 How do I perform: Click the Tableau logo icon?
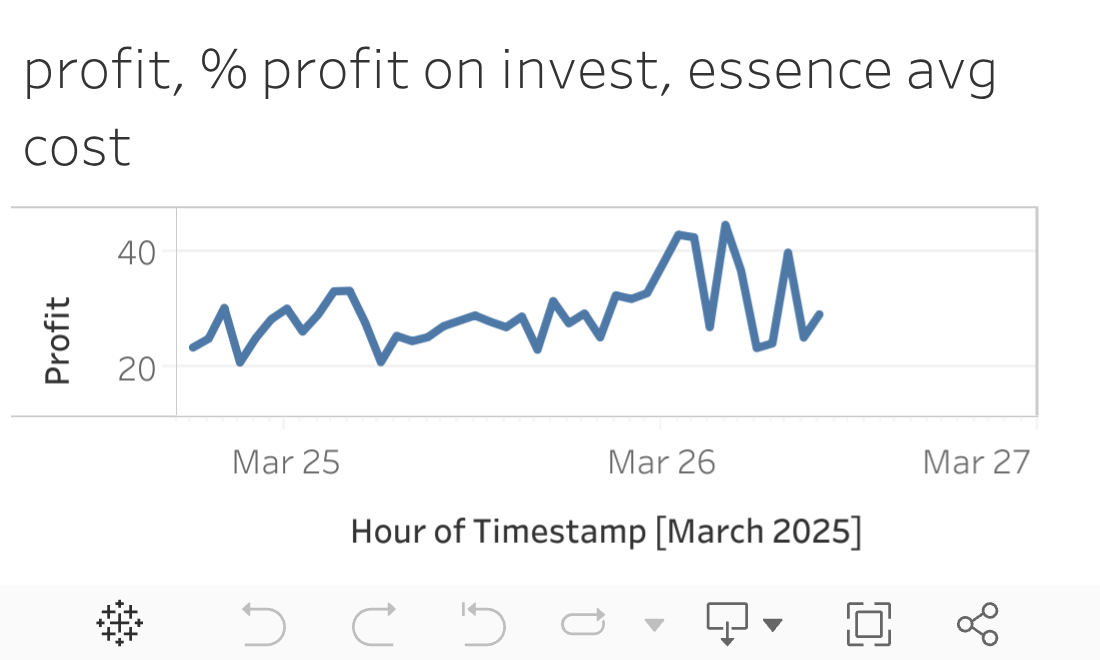(x=119, y=624)
